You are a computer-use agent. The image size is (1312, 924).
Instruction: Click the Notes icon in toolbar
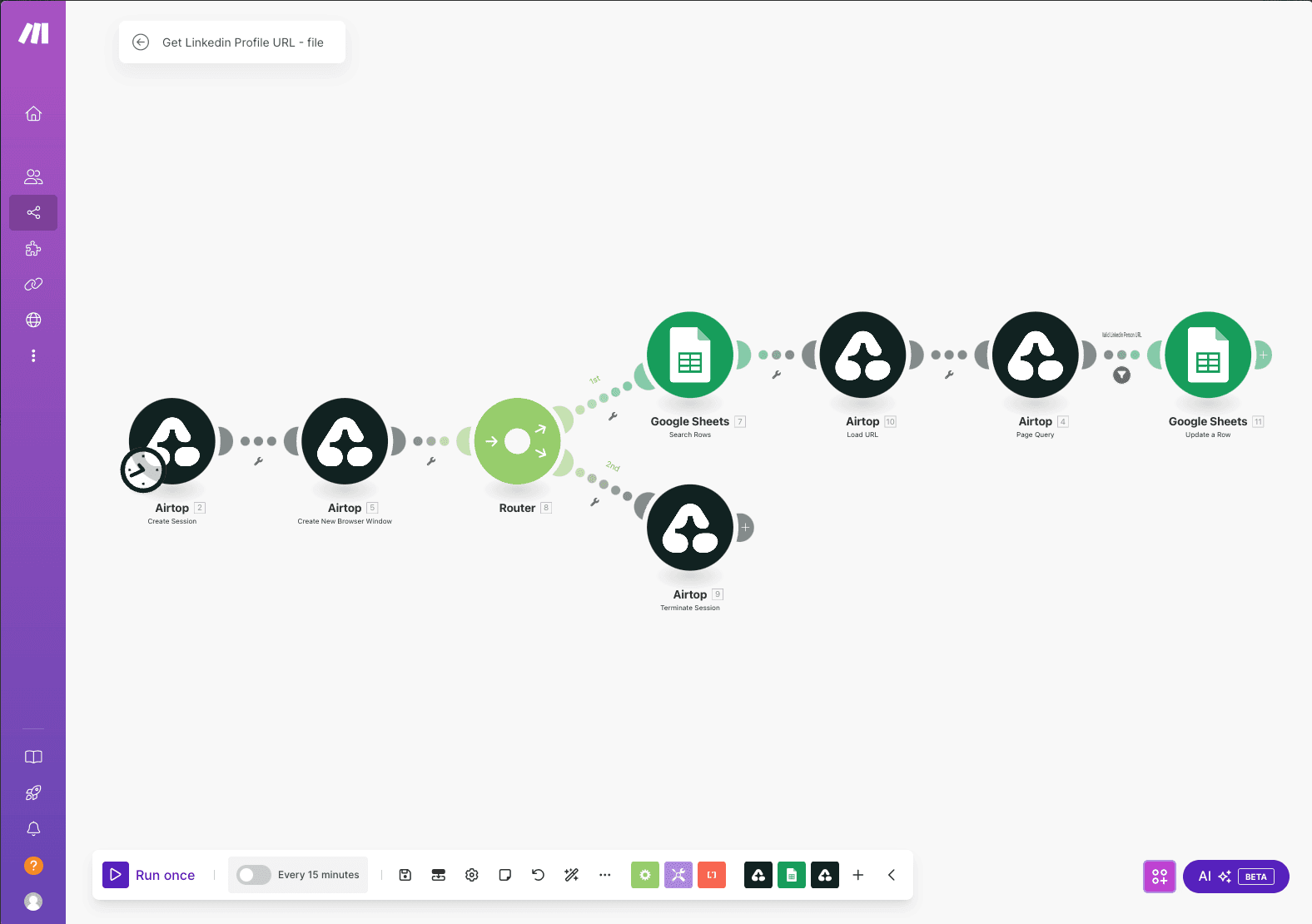point(505,875)
